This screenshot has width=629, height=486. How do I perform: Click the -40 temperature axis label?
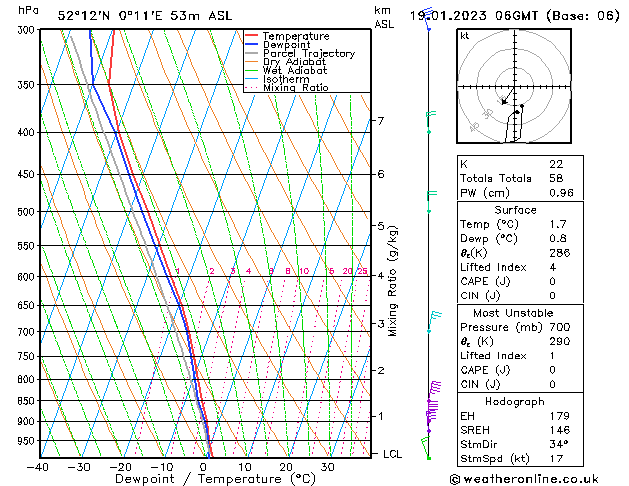[37, 467]
